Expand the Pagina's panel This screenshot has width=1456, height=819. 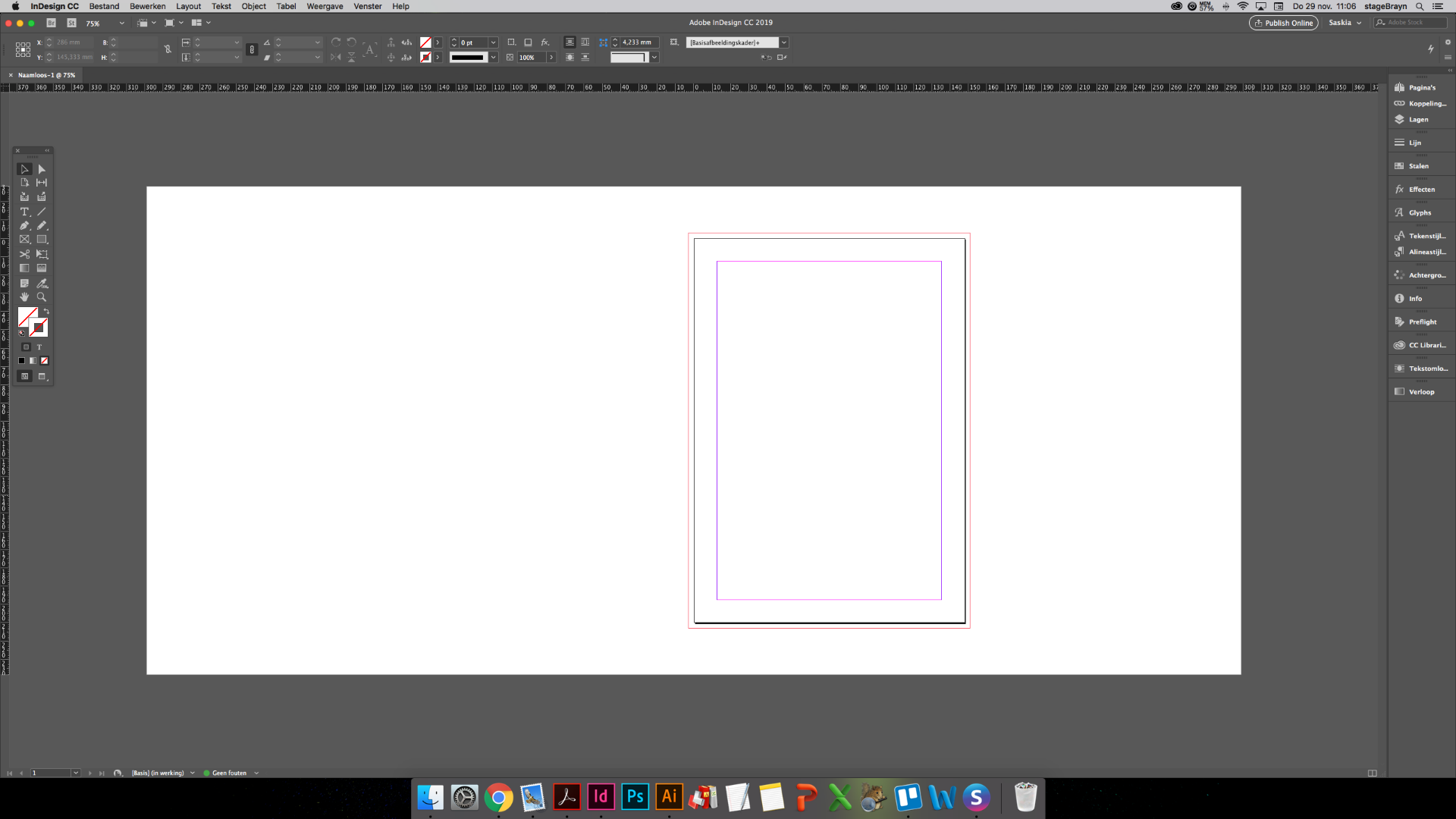tap(1423, 87)
